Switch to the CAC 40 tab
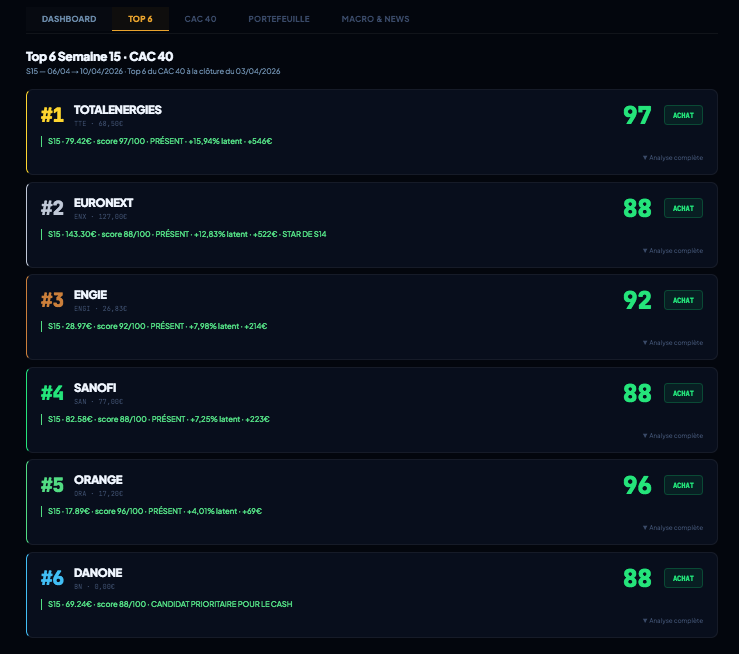 200,19
